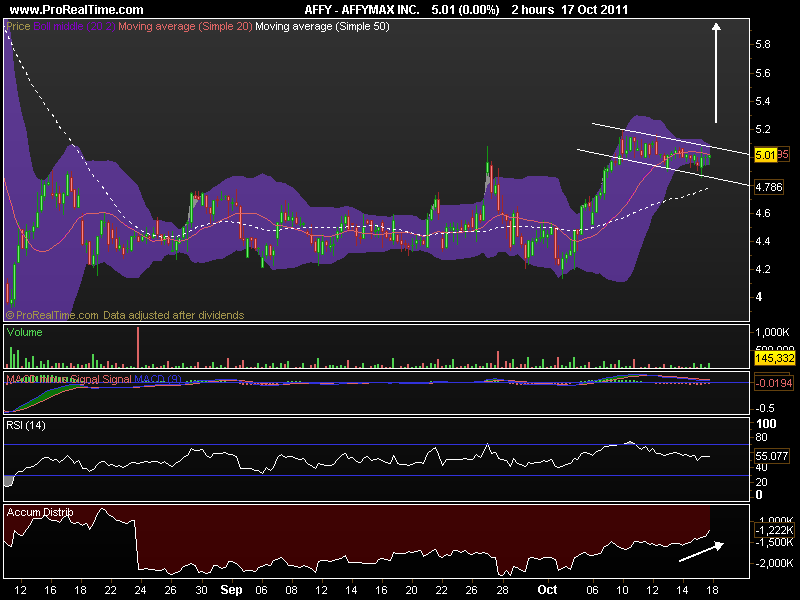Select the 2 hours timeframe label
The width and height of the screenshot is (800, 600).
533,10
